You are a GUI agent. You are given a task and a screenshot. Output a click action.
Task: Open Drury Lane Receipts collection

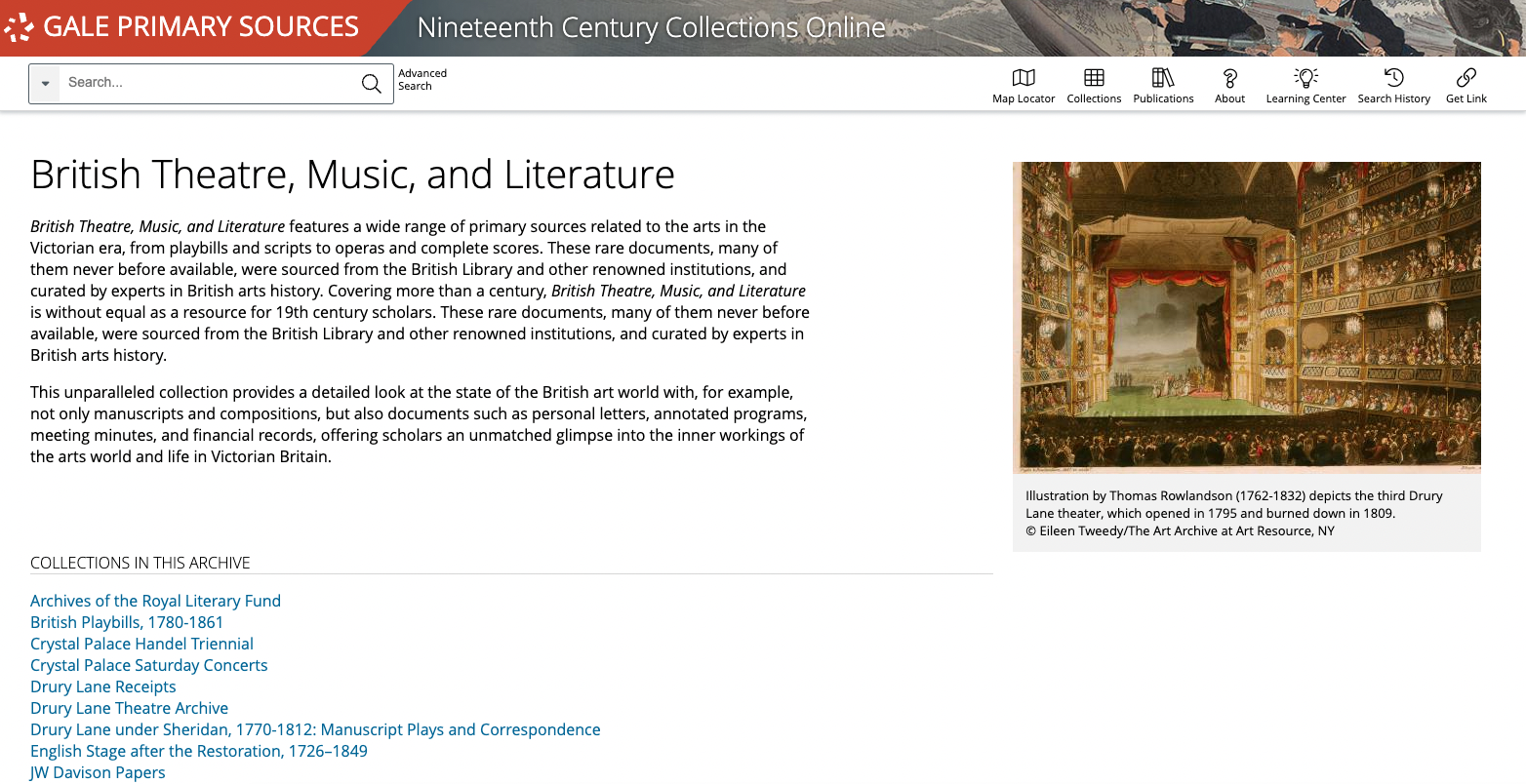coord(103,686)
